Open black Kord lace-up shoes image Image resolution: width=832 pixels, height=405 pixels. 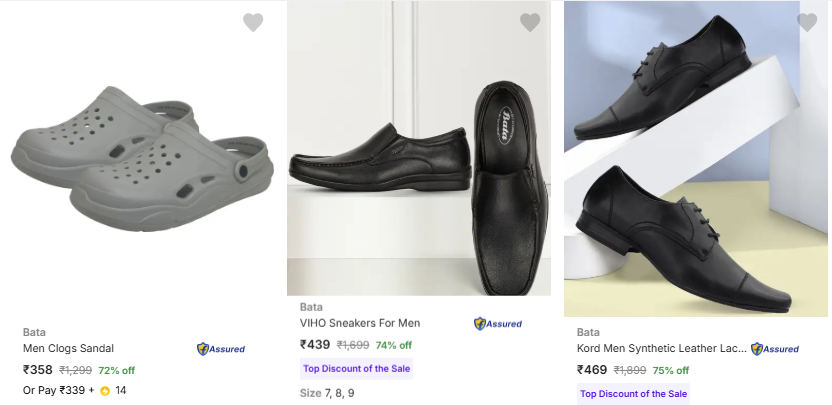pos(695,160)
